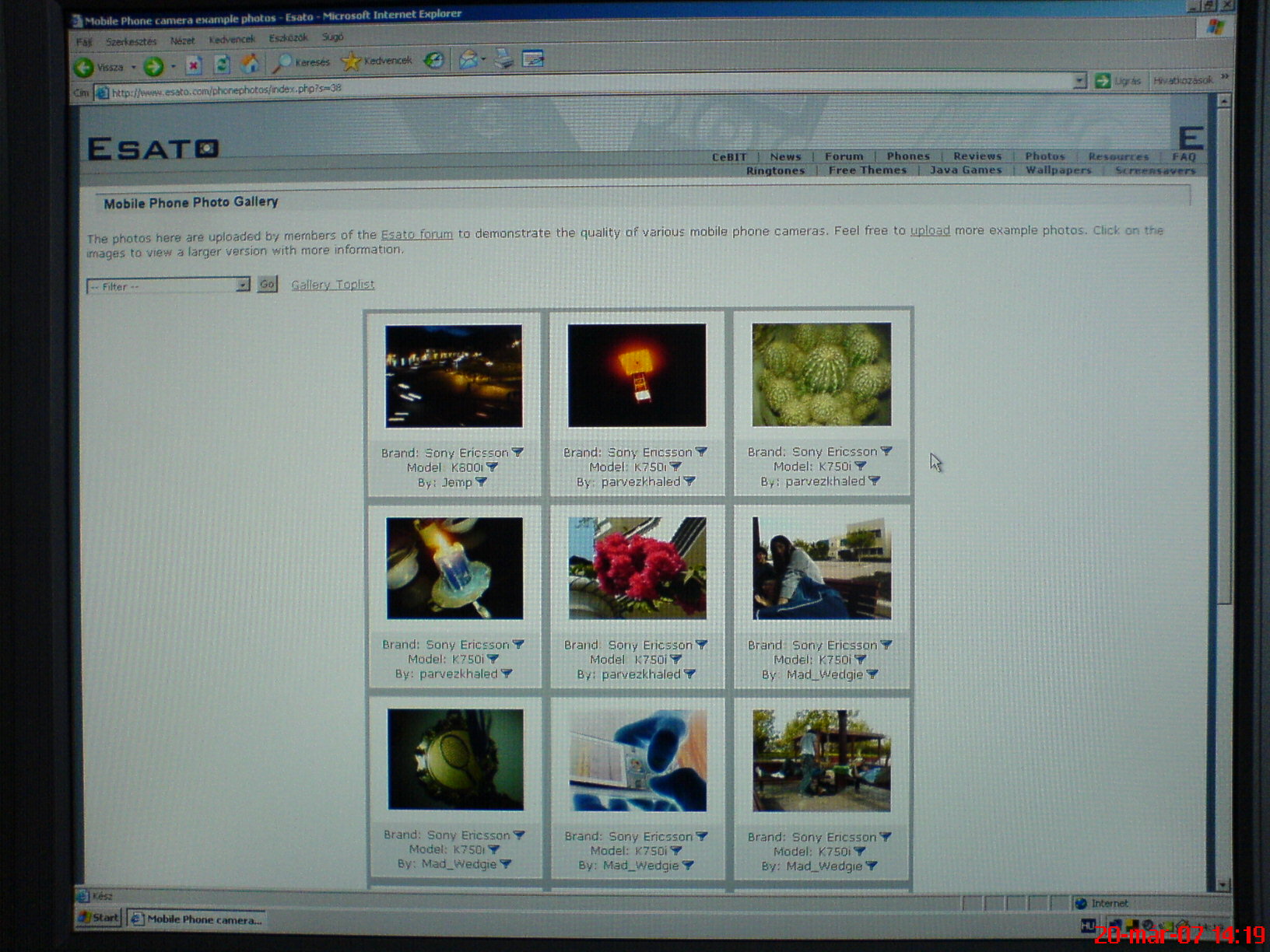Open the Kedvencek menu
The height and width of the screenshot is (952, 1270).
click(x=232, y=39)
